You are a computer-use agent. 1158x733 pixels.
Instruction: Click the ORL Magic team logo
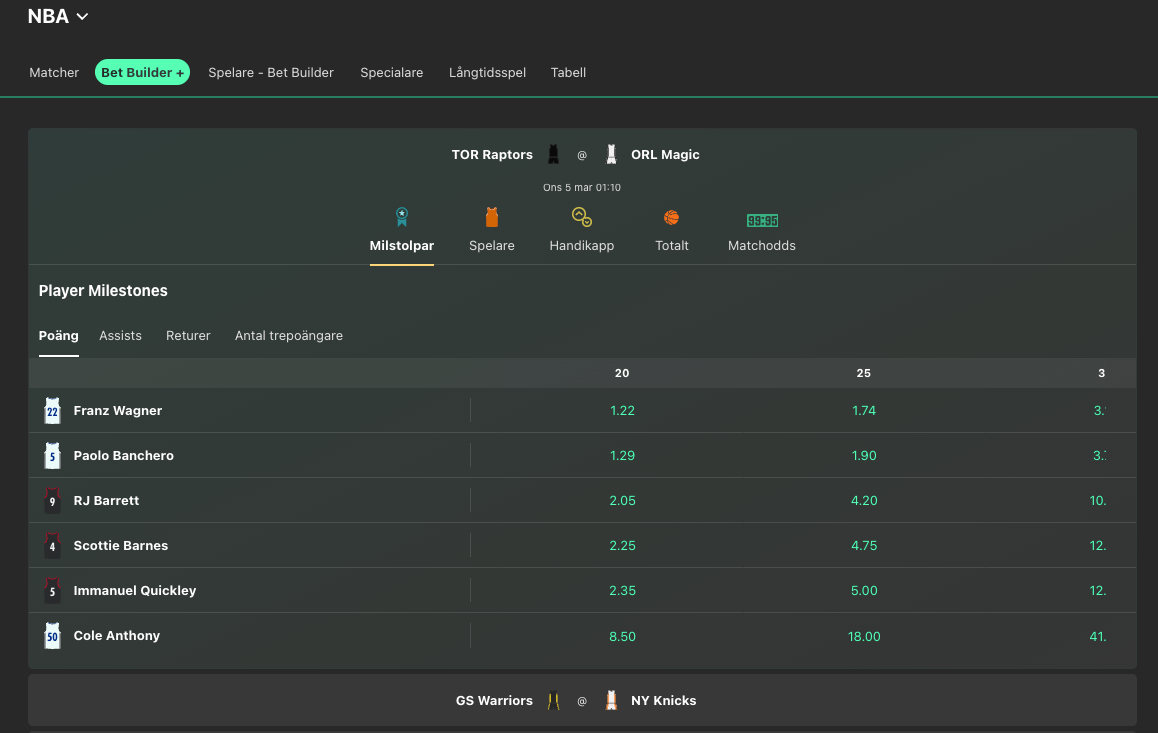point(611,154)
